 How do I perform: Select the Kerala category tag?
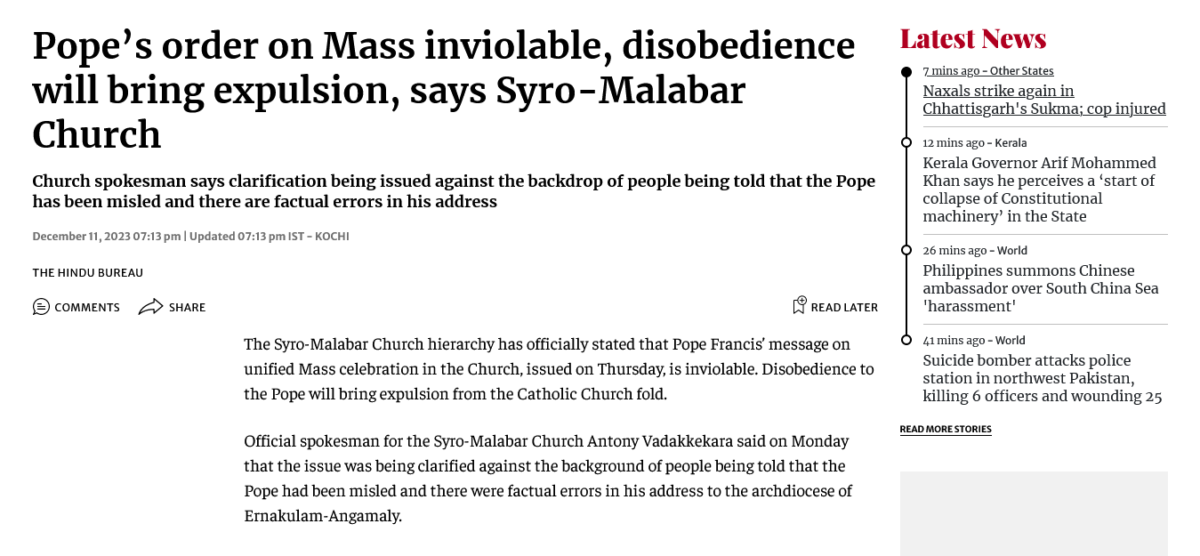click(1011, 143)
